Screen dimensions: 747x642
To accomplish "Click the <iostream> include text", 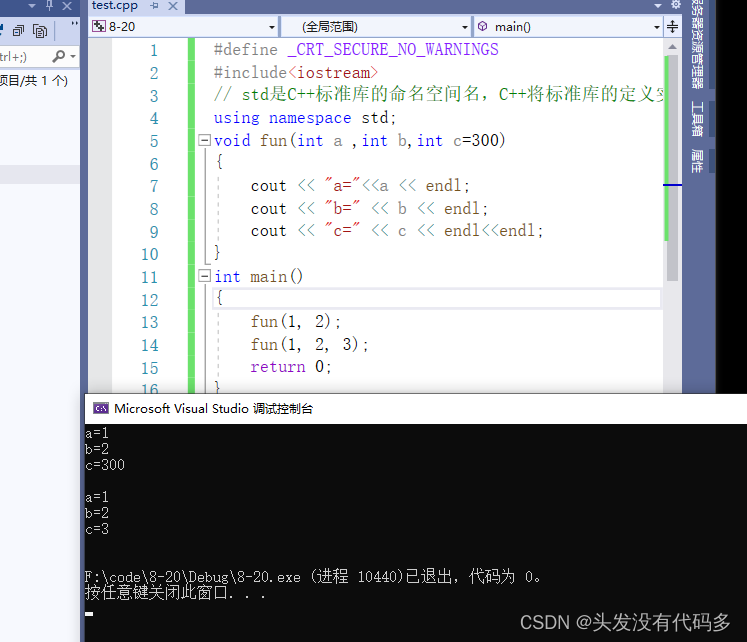I will point(333,72).
